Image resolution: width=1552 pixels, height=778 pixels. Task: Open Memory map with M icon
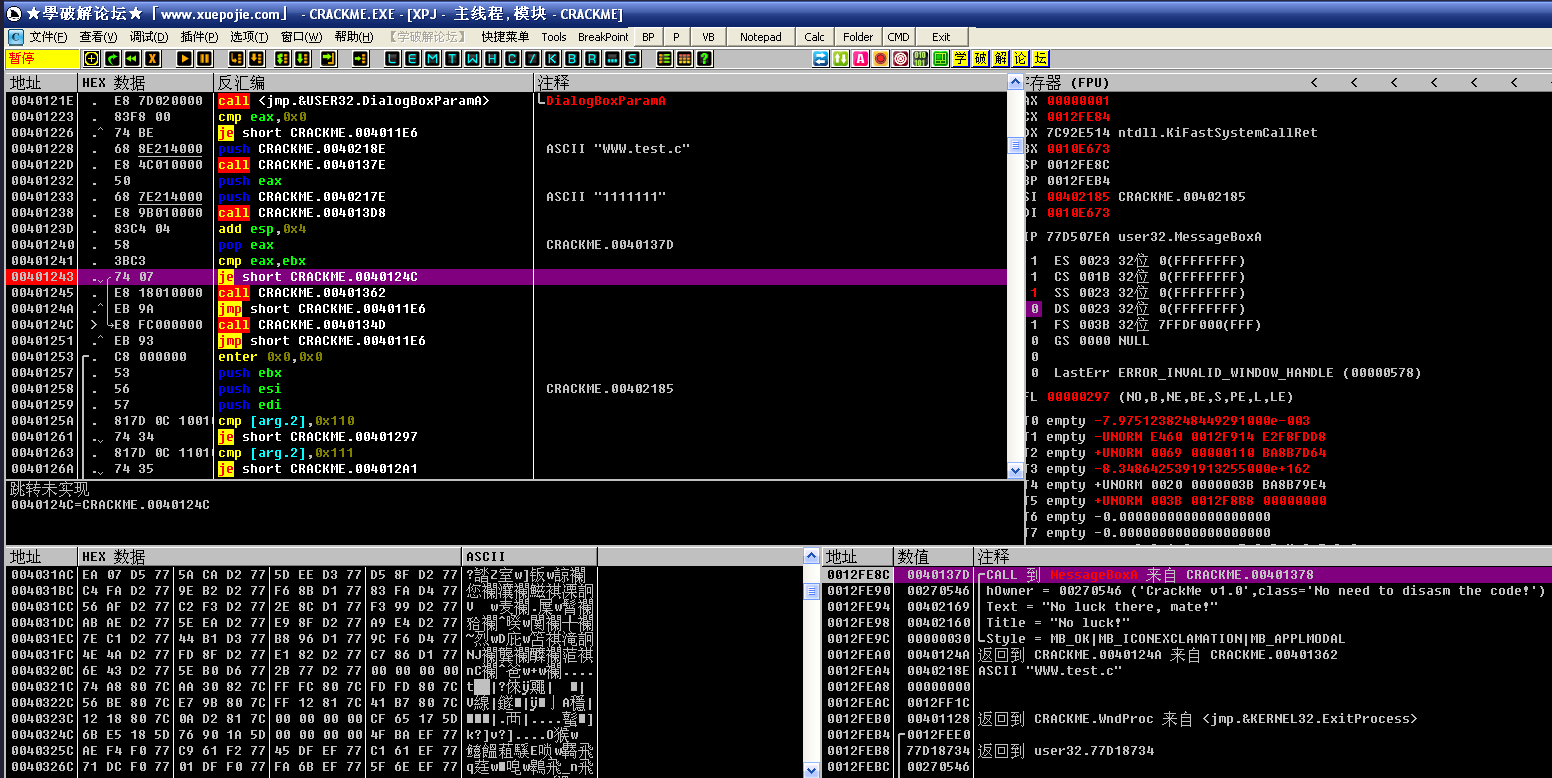pyautogui.click(x=431, y=59)
